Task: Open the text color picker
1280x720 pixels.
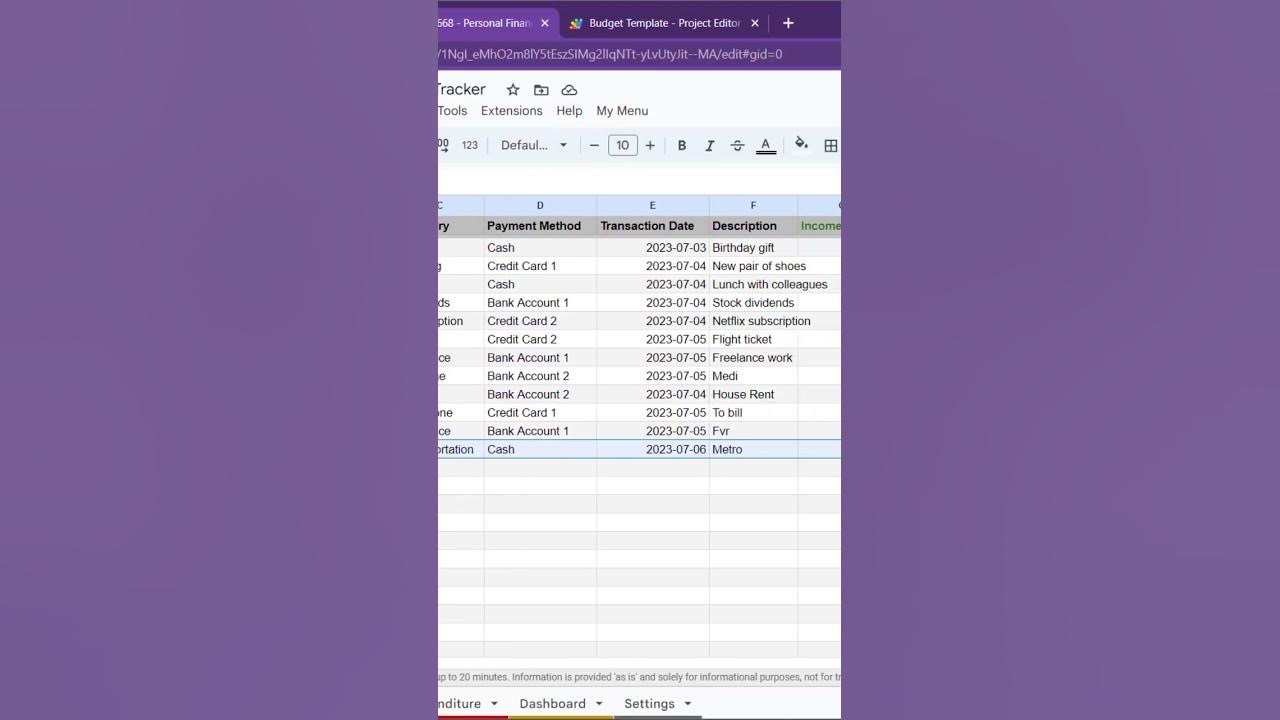Action: [766, 145]
